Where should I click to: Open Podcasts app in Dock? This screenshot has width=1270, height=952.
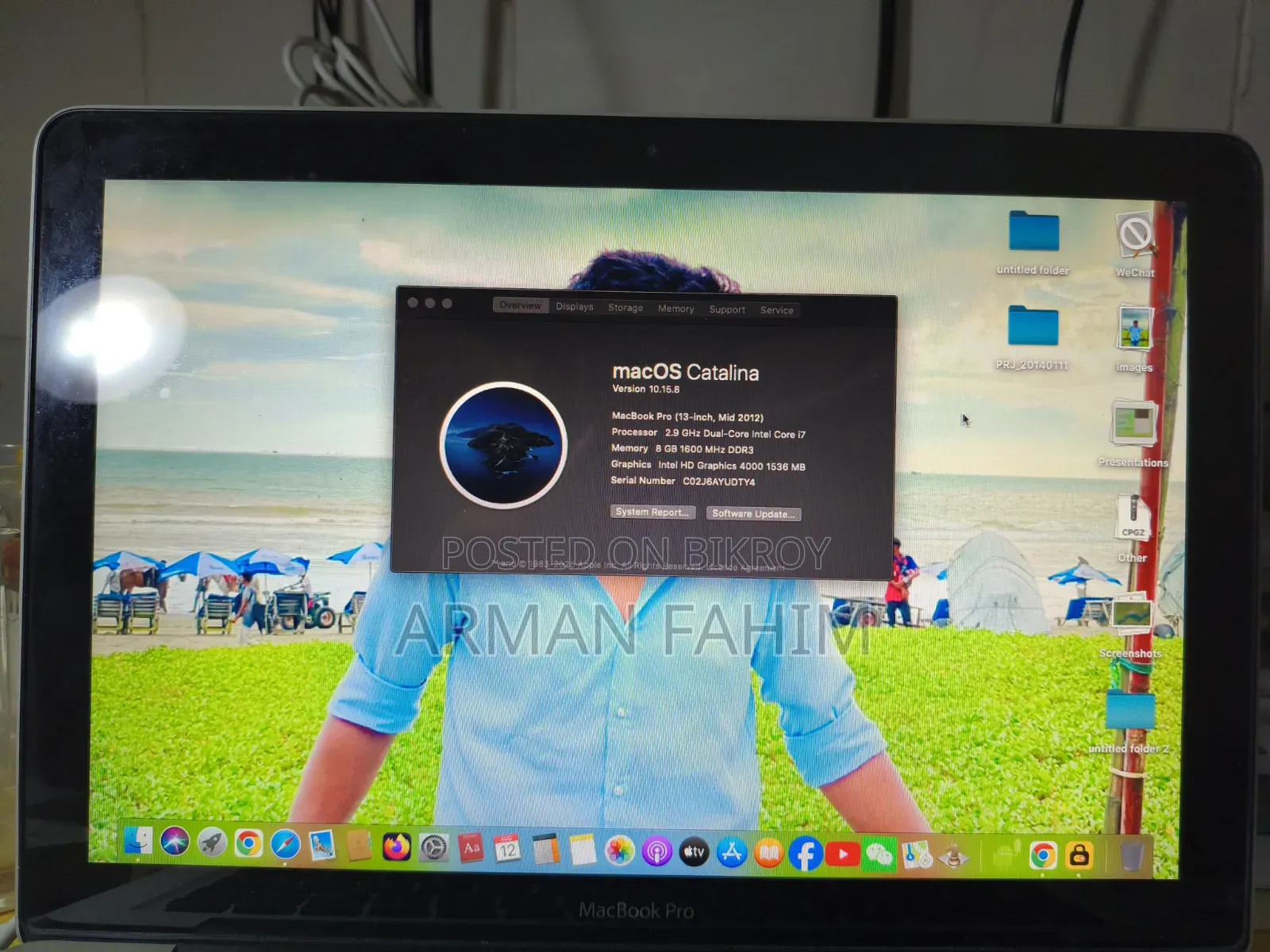tap(657, 852)
